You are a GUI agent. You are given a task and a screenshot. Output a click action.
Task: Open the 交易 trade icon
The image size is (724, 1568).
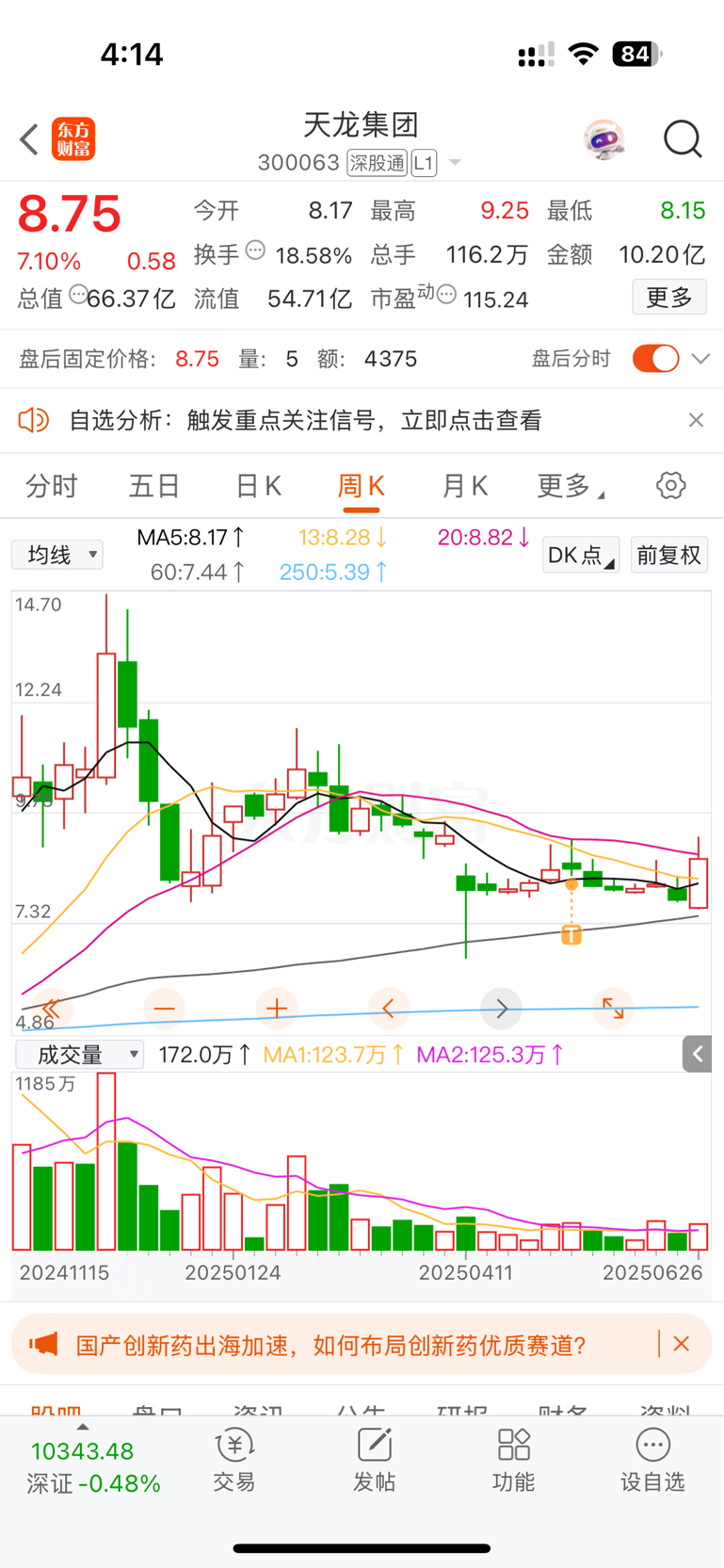click(x=234, y=1460)
